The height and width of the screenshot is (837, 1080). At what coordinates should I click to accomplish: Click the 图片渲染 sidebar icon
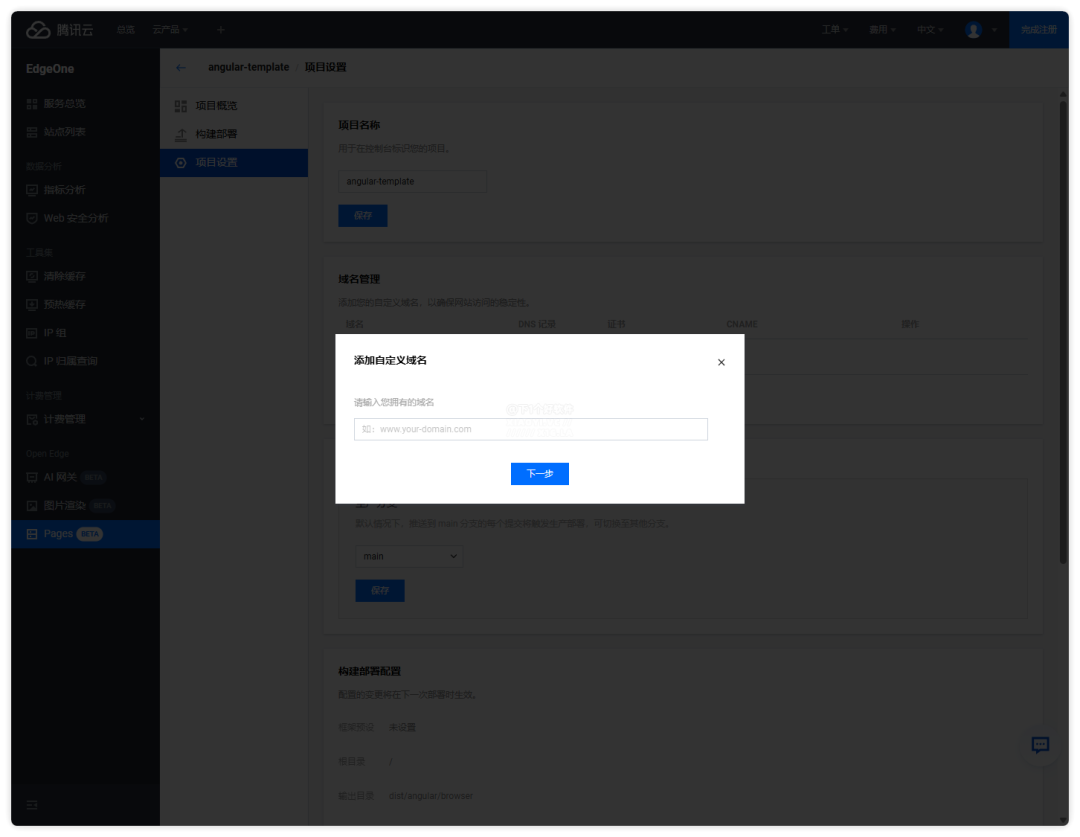pyautogui.click(x=32, y=505)
